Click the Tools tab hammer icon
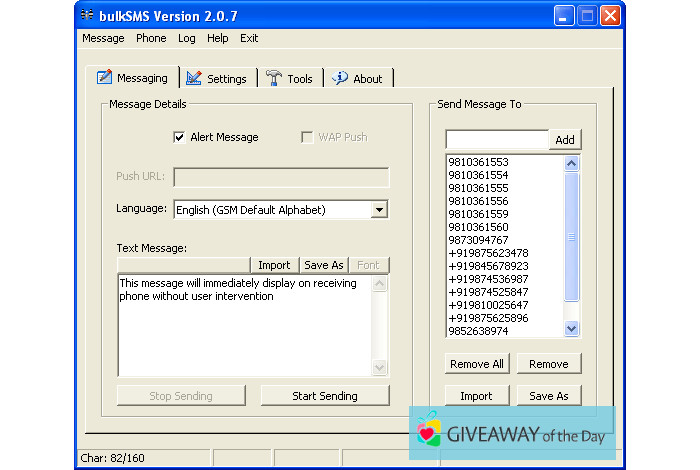The height and width of the screenshot is (470, 700). tap(274, 78)
